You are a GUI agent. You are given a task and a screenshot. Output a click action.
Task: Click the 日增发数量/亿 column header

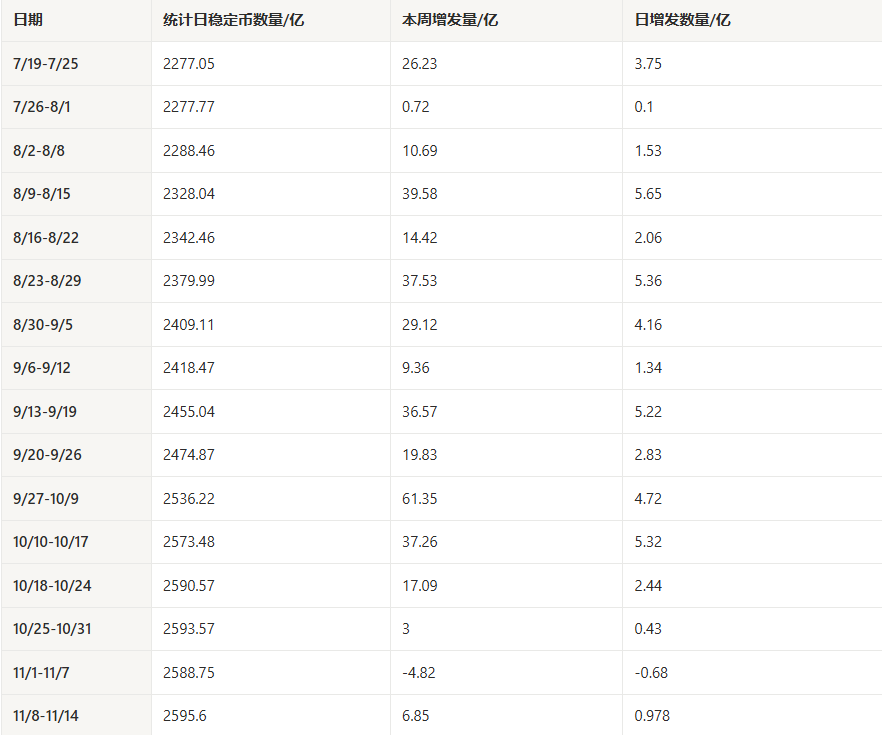point(683,20)
